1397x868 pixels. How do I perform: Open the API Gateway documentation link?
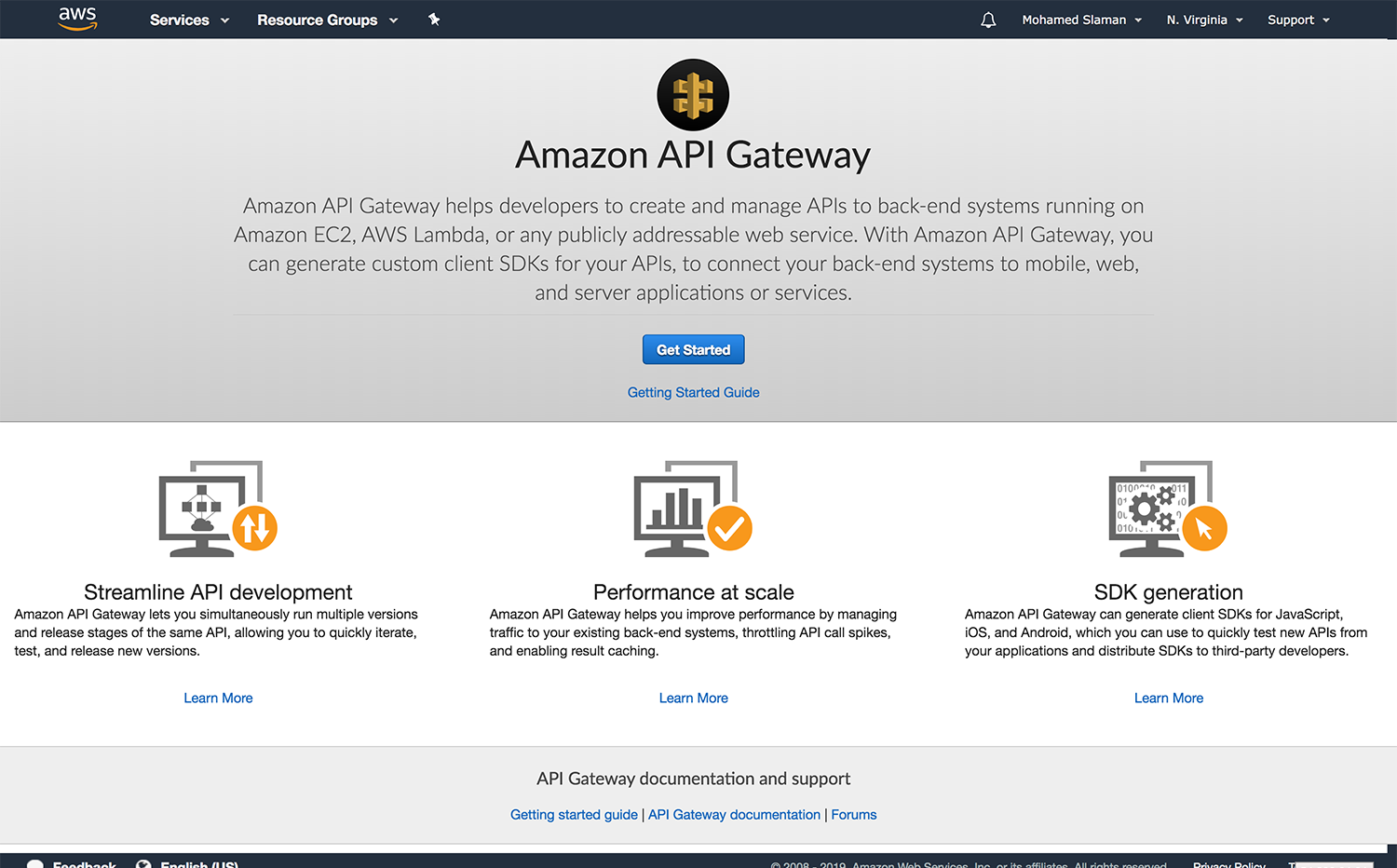[x=734, y=814]
